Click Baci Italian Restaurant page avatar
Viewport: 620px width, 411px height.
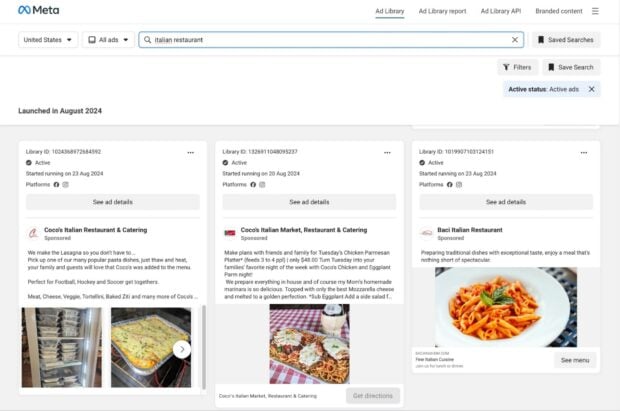(x=426, y=233)
